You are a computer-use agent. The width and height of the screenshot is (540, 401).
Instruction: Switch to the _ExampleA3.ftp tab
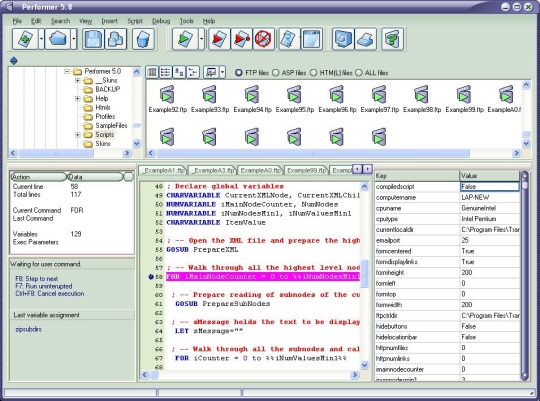click(212, 171)
